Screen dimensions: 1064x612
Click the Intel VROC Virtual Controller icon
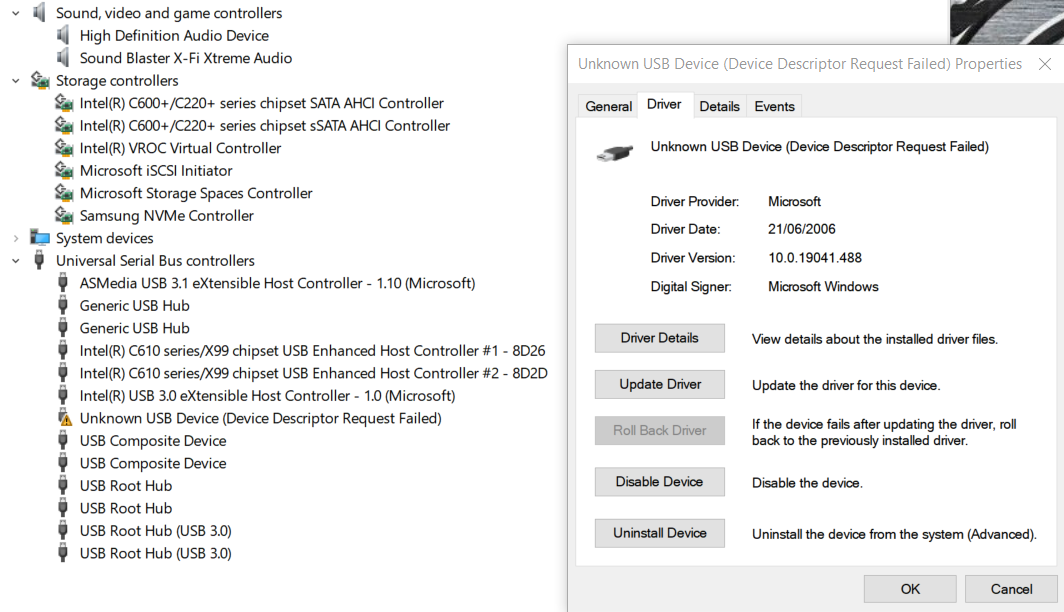coord(64,147)
